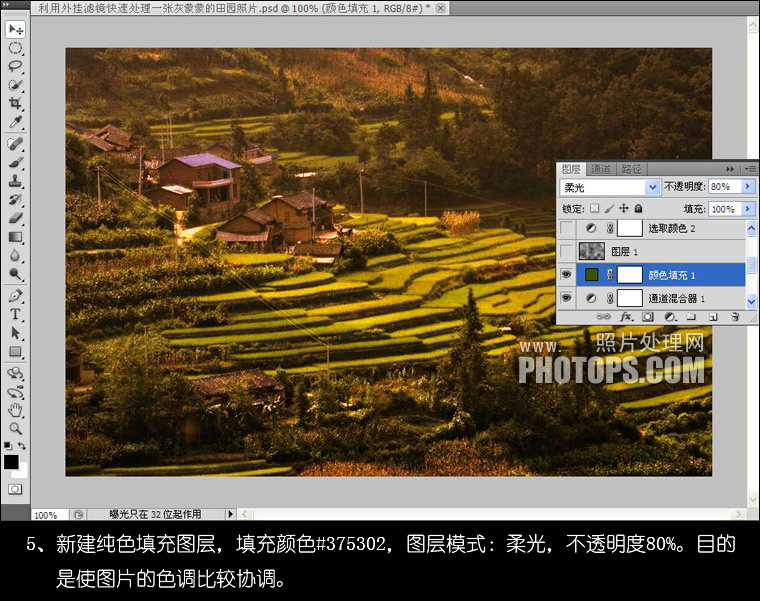Collapse the Layers panel to icons
Viewport: 760px width, 601px height.
pyautogui.click(x=730, y=169)
